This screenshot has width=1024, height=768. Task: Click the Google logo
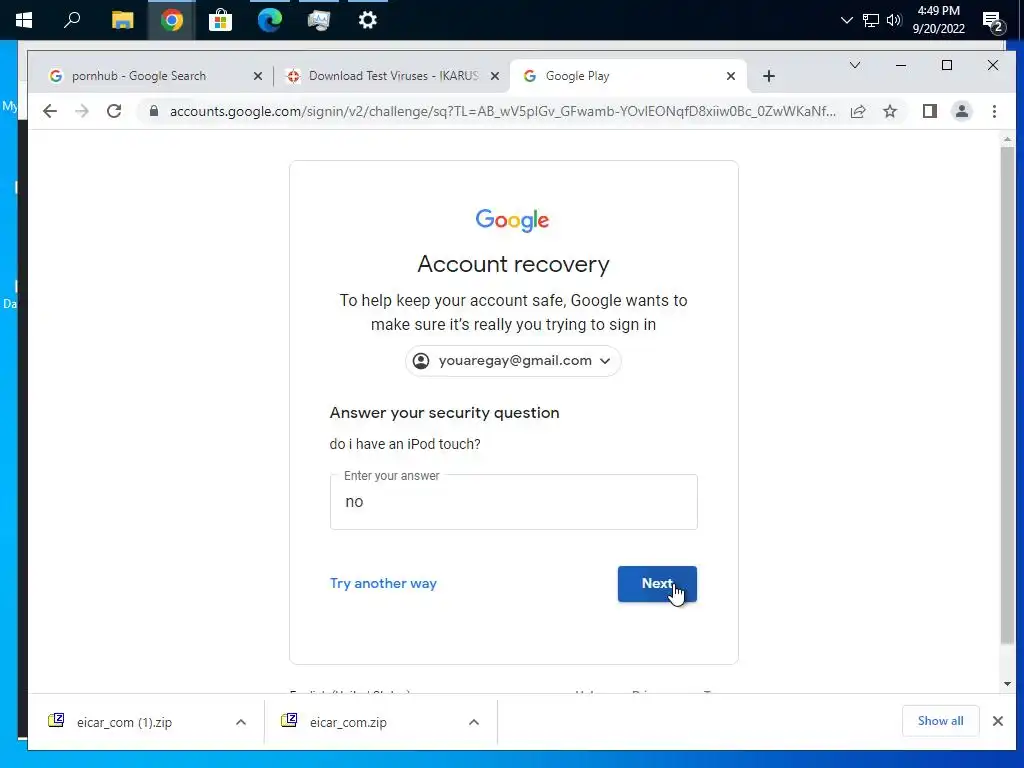click(513, 220)
